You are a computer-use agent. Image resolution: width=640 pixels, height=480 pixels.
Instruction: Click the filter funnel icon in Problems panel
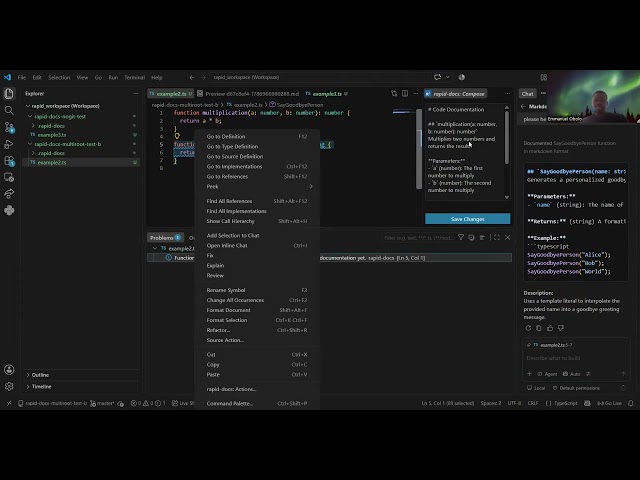click(x=461, y=237)
